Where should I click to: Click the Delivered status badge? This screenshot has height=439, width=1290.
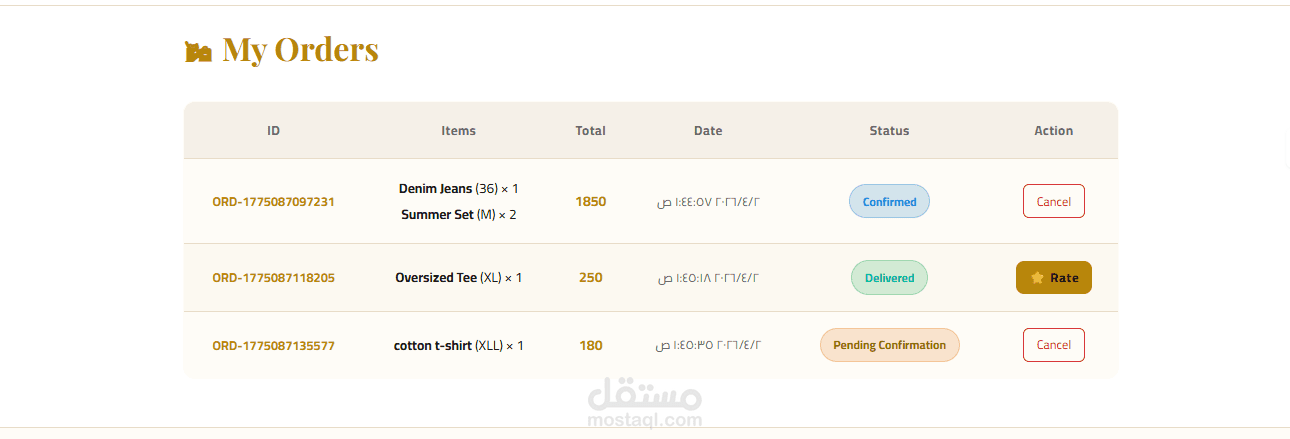(x=889, y=278)
